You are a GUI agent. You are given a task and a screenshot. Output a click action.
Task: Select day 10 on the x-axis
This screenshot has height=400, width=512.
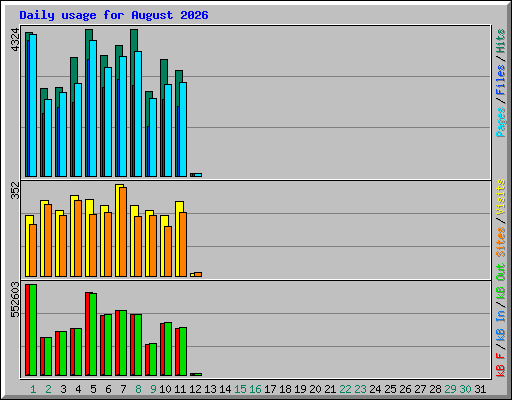tap(165, 389)
